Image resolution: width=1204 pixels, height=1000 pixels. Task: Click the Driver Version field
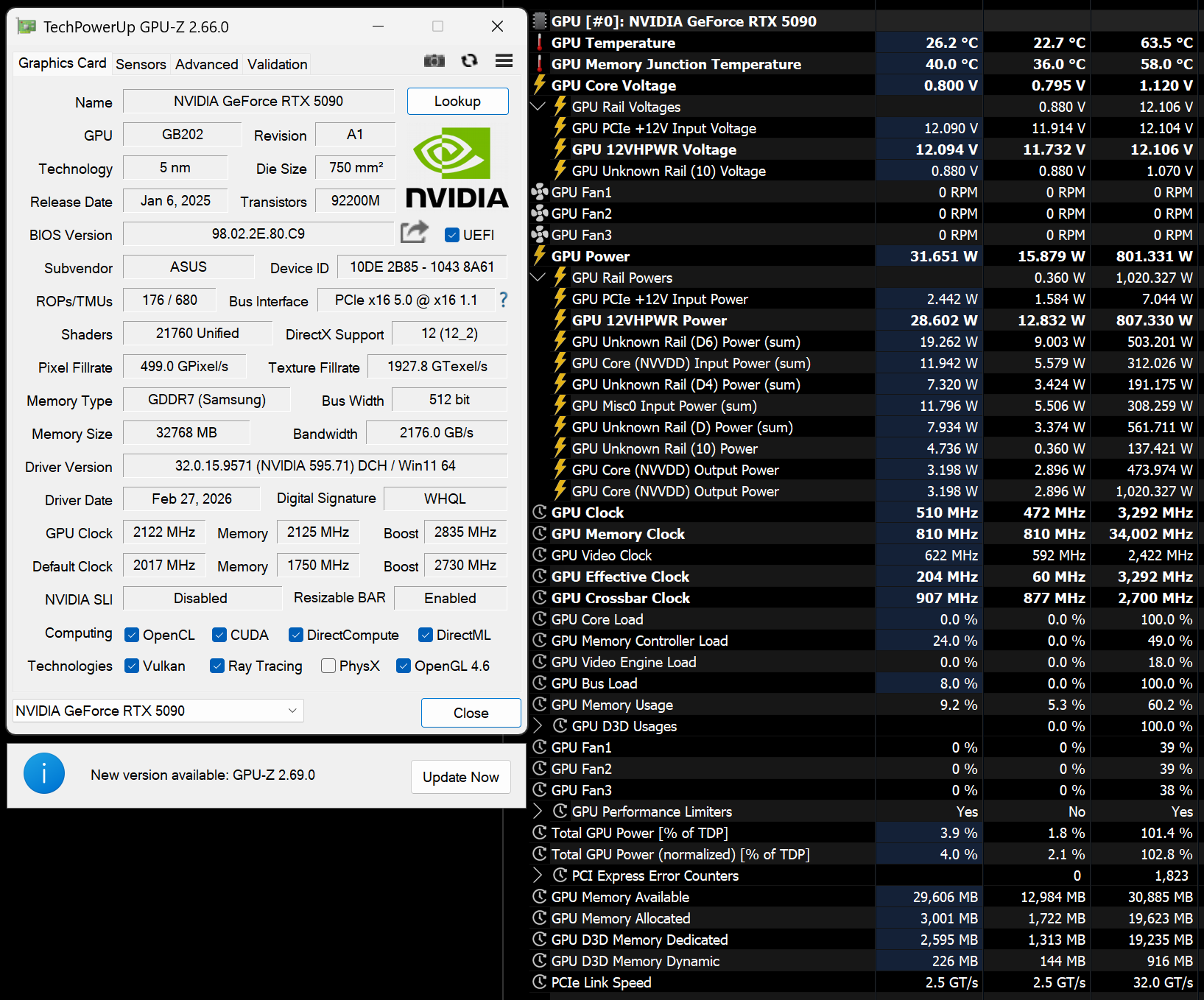(x=315, y=465)
